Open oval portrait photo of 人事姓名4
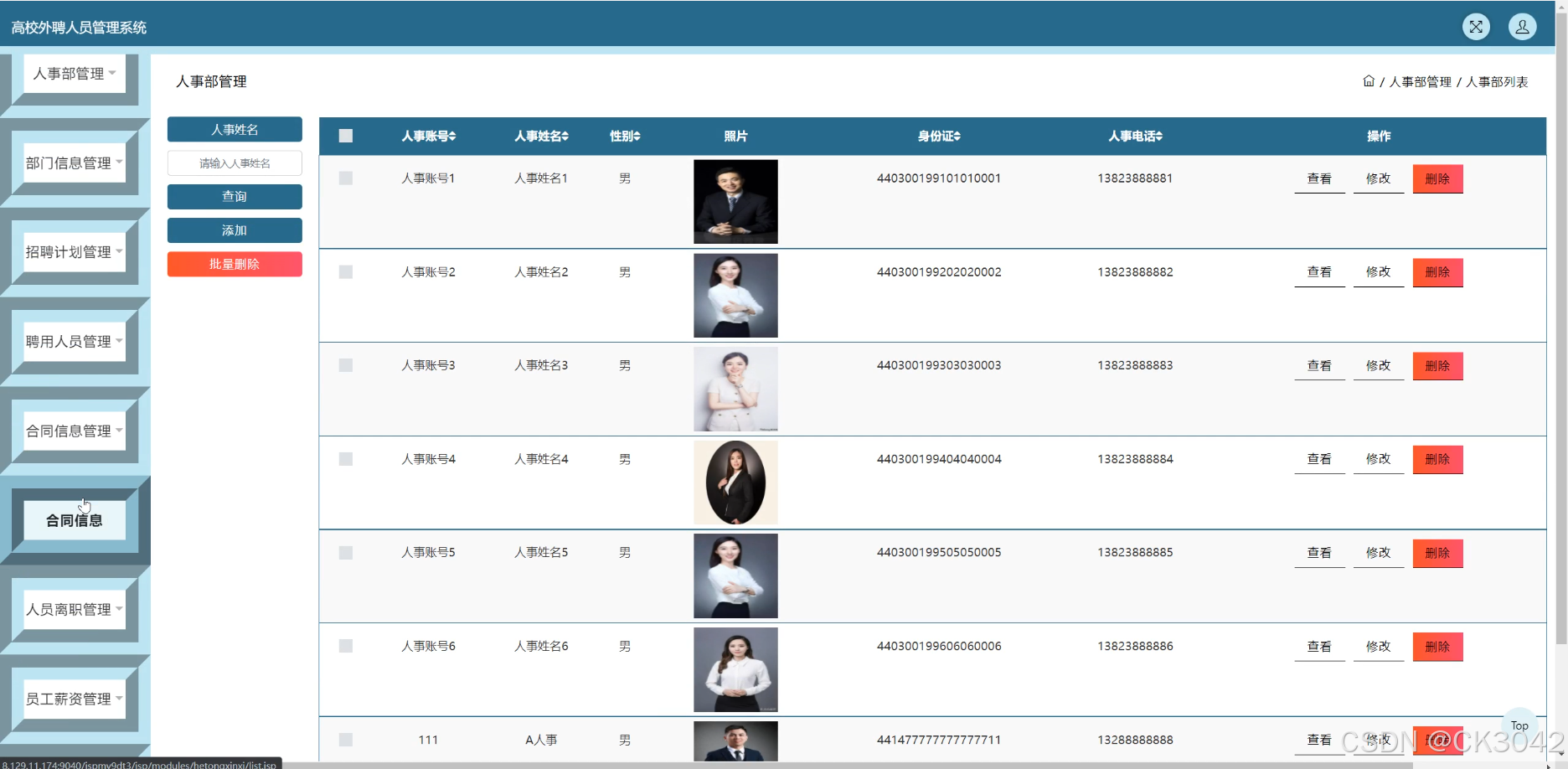Image resolution: width=1568 pixels, height=769 pixels. [x=735, y=483]
